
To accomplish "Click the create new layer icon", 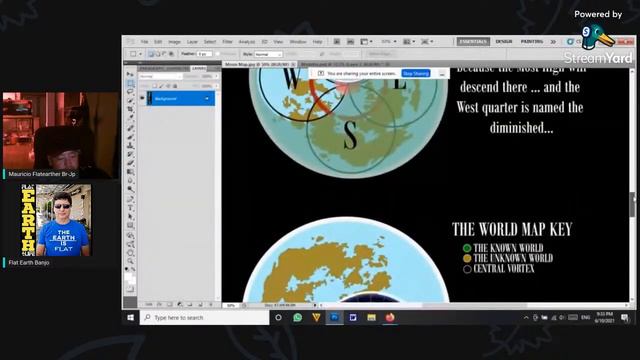I will [x=200, y=304].
